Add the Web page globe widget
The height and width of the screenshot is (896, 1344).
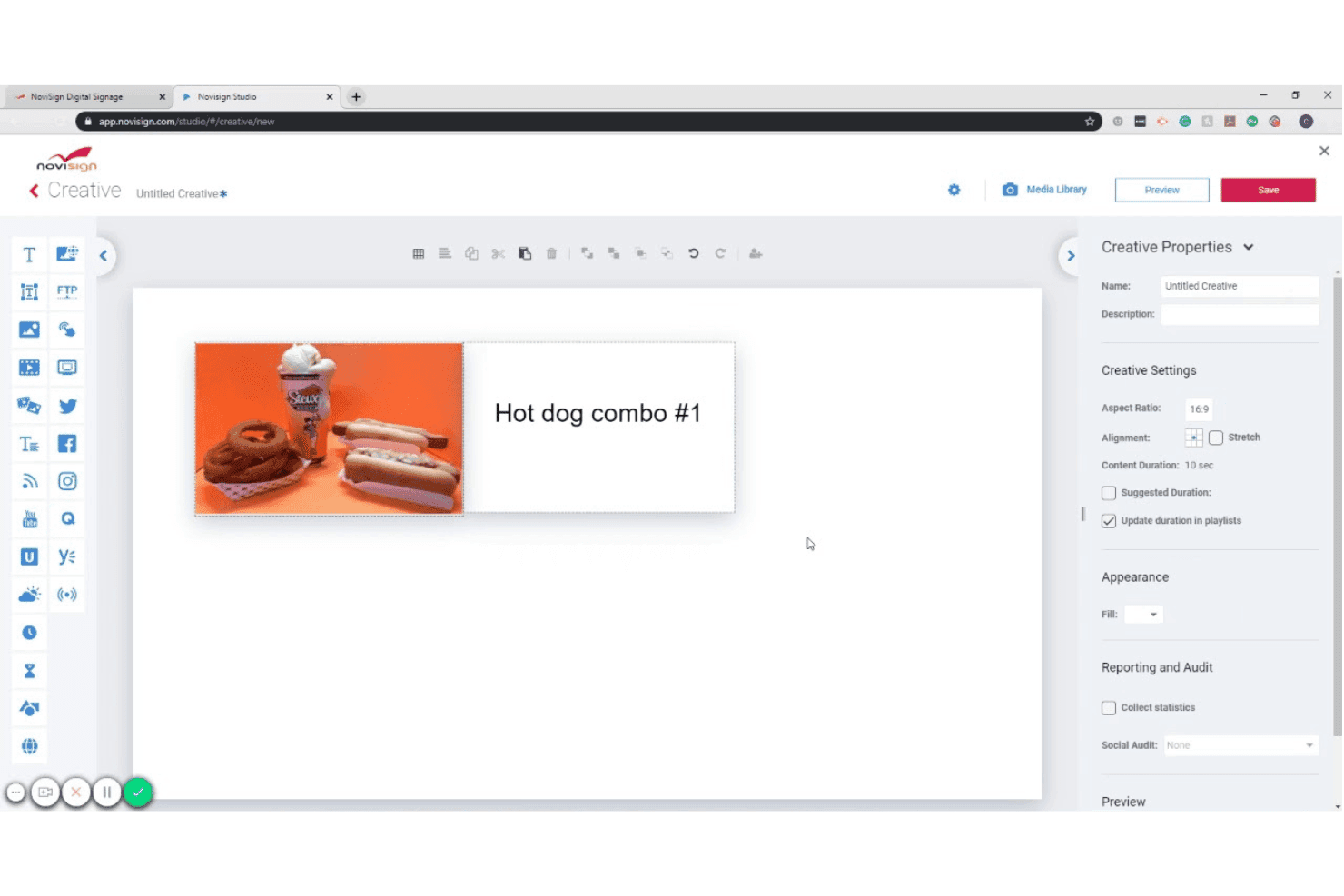point(29,746)
